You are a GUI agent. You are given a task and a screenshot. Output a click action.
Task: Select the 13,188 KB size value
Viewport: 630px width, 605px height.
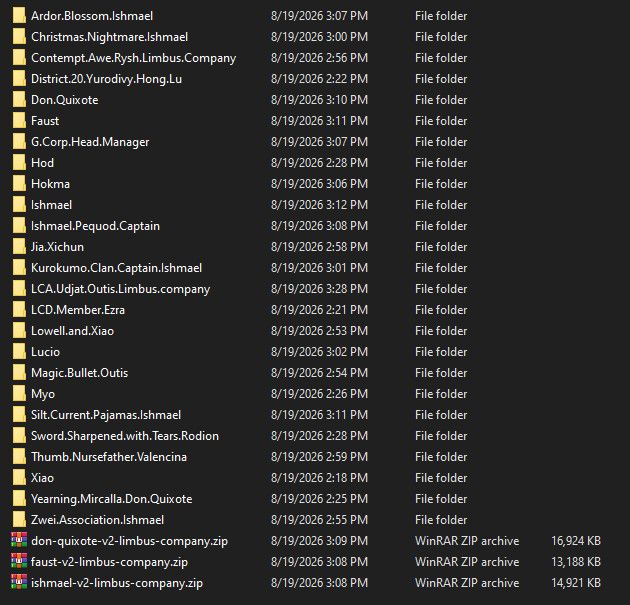pos(576,562)
